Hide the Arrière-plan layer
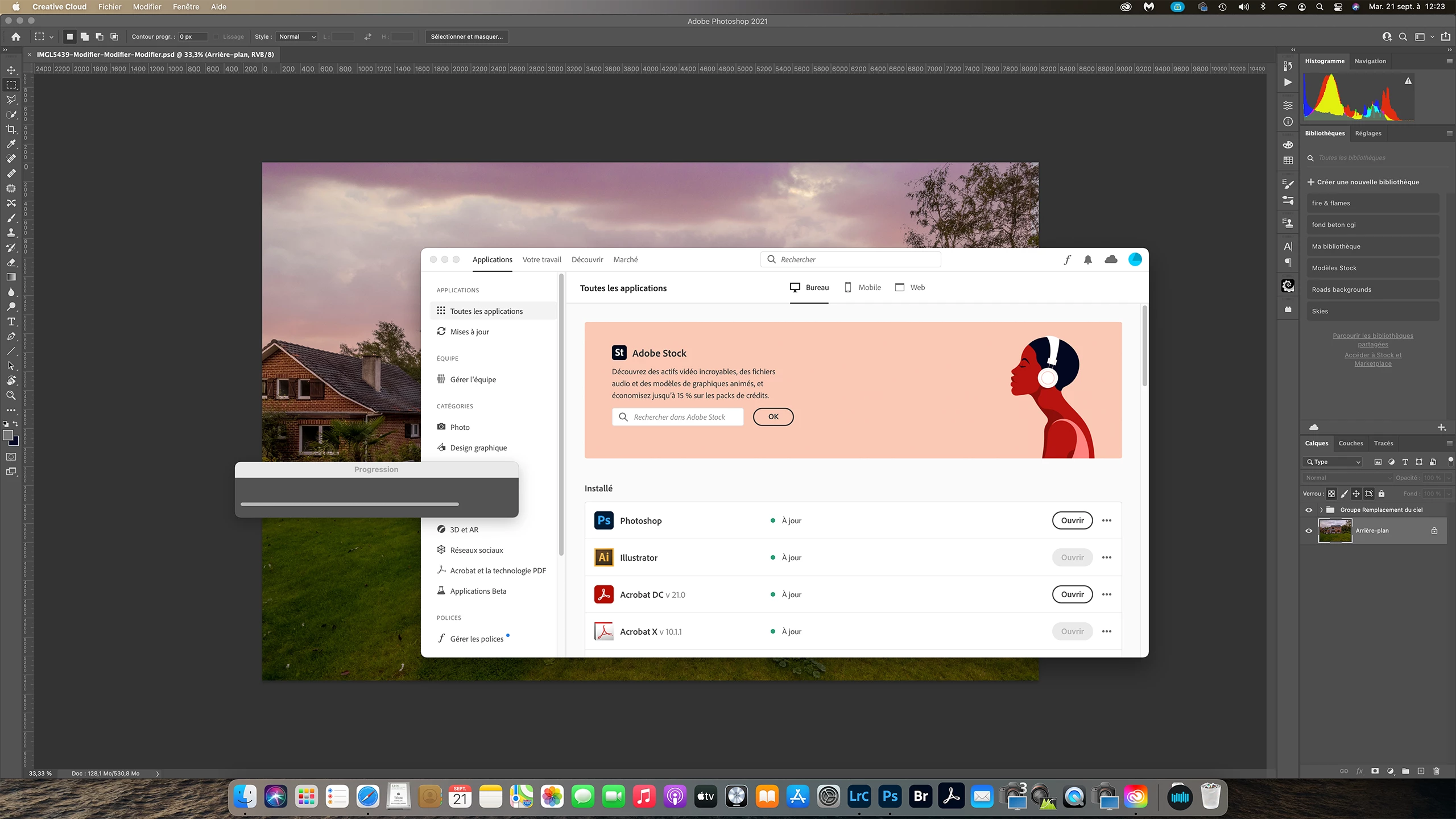Viewport: 1456px width, 819px height. point(1309,531)
